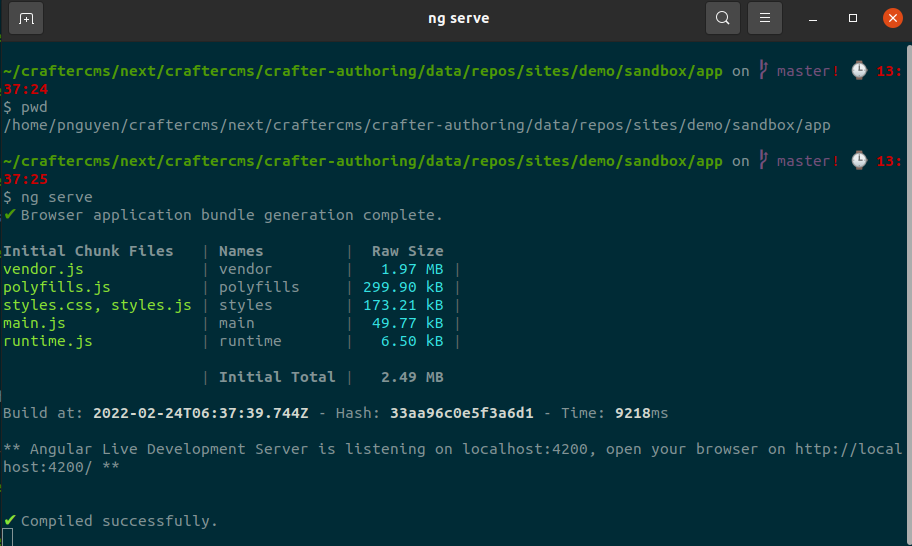Maximize the terminal window

[853, 18]
